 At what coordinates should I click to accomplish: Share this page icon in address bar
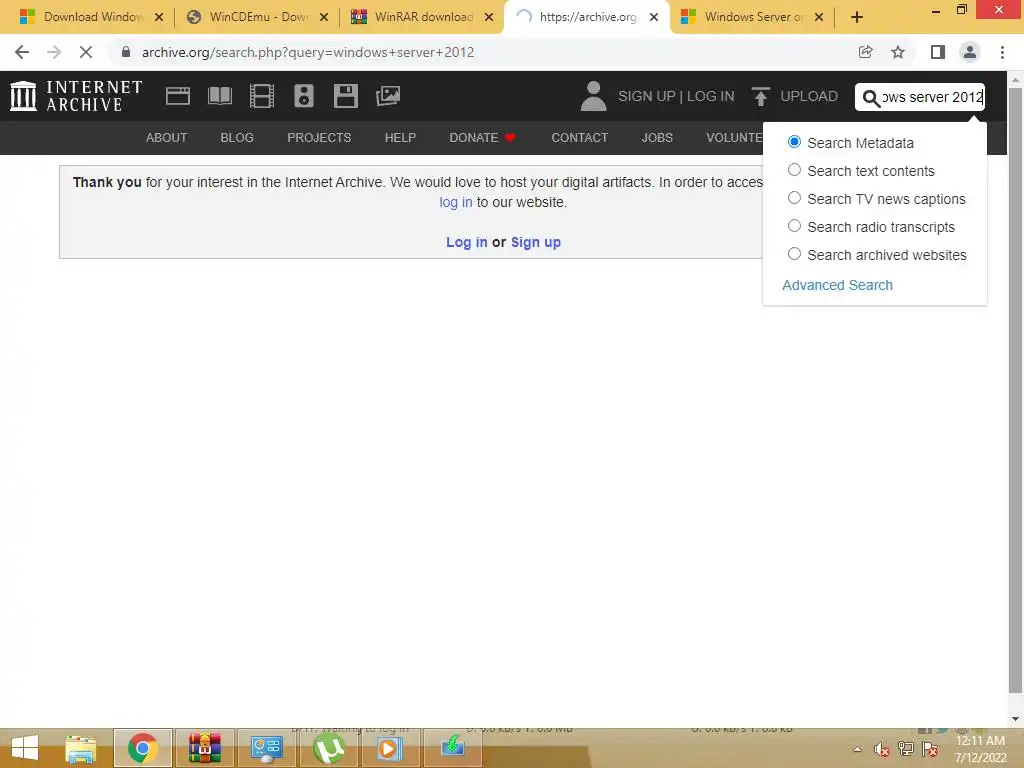(x=865, y=52)
